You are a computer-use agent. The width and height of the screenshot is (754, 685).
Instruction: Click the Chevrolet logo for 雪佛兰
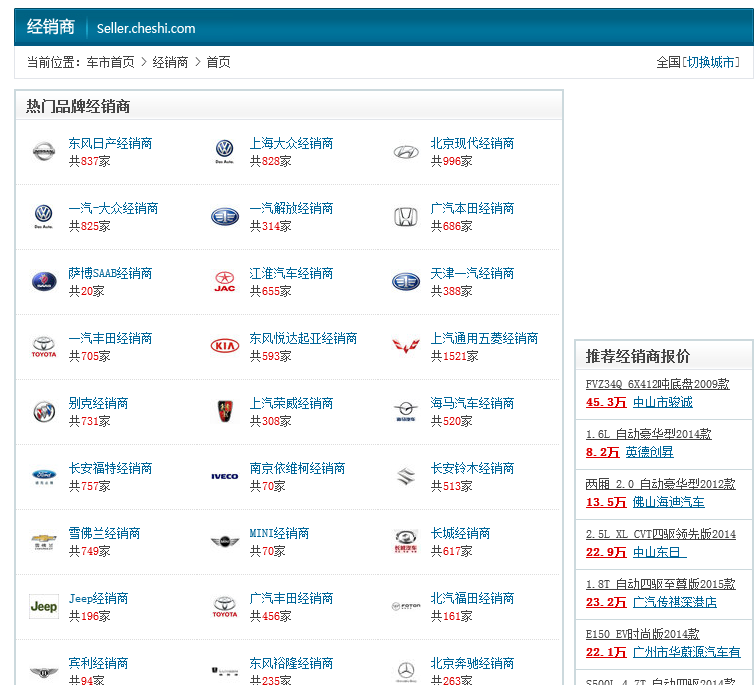click(44, 541)
